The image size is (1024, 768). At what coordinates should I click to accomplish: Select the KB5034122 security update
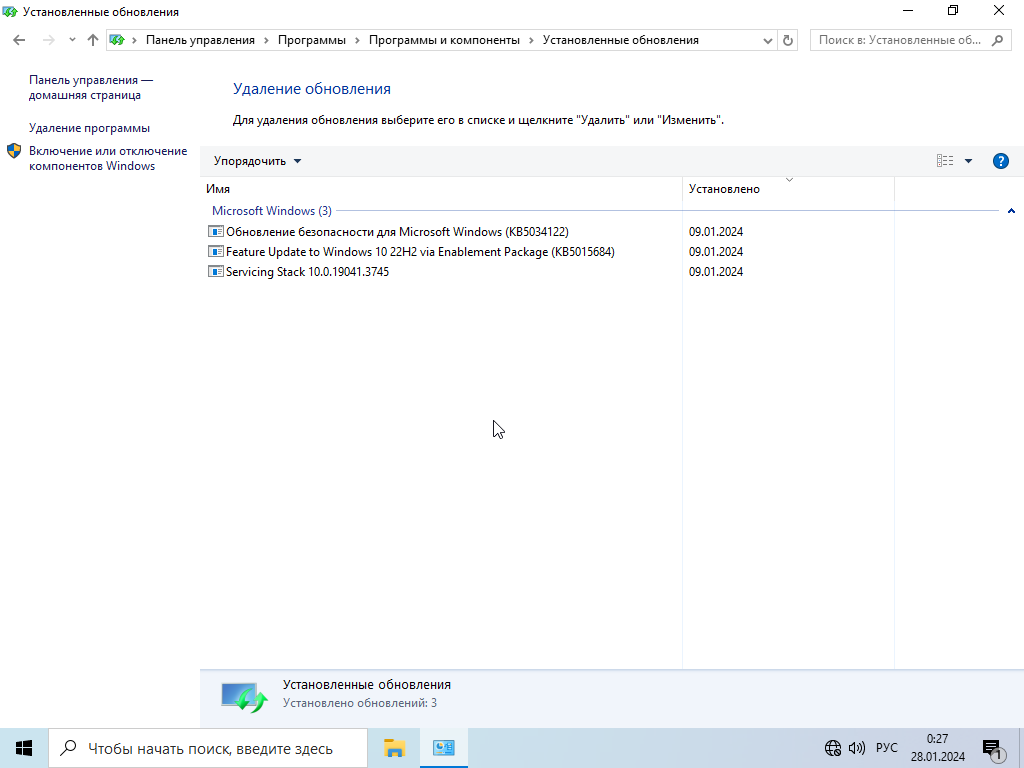pyautogui.click(x=396, y=232)
